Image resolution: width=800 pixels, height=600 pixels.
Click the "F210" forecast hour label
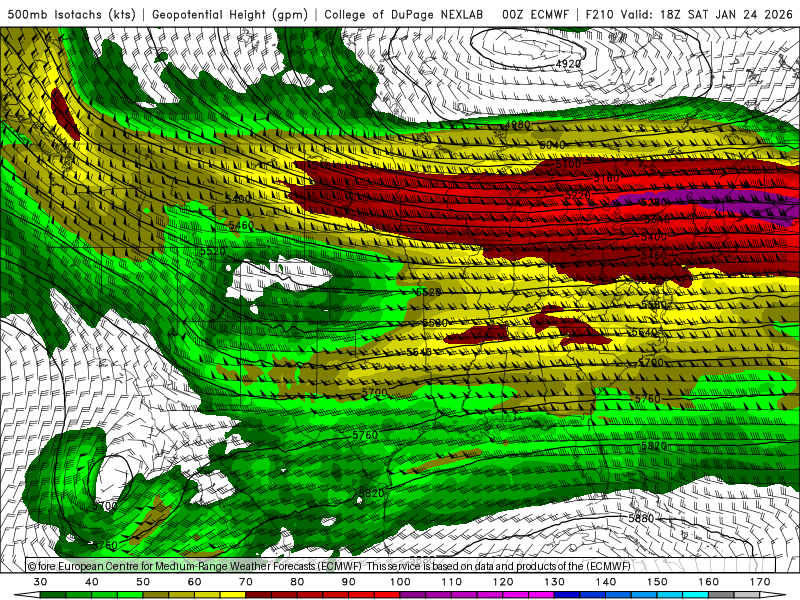601,14
